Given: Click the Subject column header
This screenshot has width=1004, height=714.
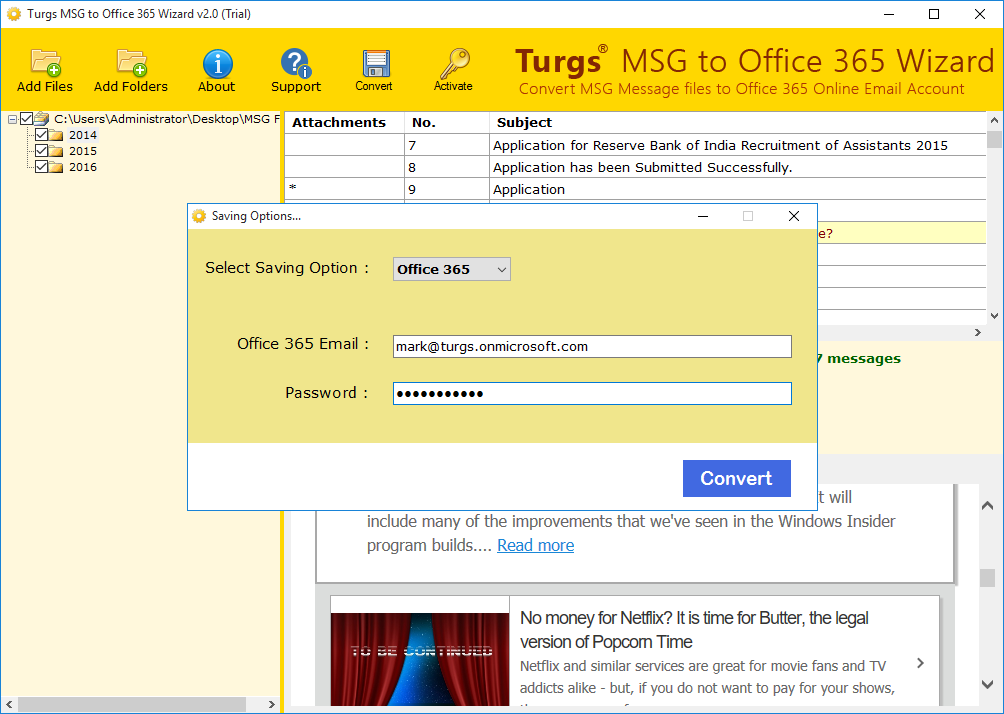Looking at the screenshot, I should 738,123.
